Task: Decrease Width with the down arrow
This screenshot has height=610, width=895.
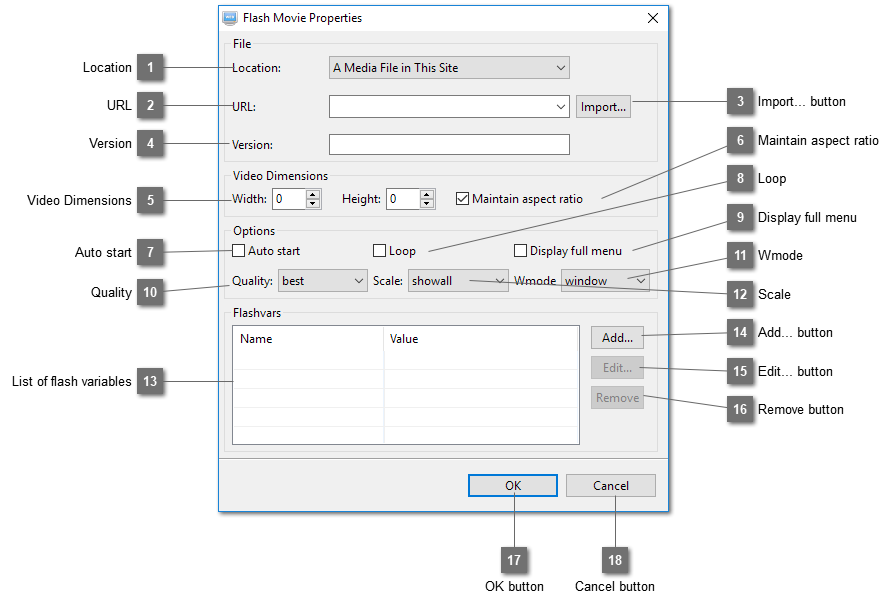Action: click(312, 204)
